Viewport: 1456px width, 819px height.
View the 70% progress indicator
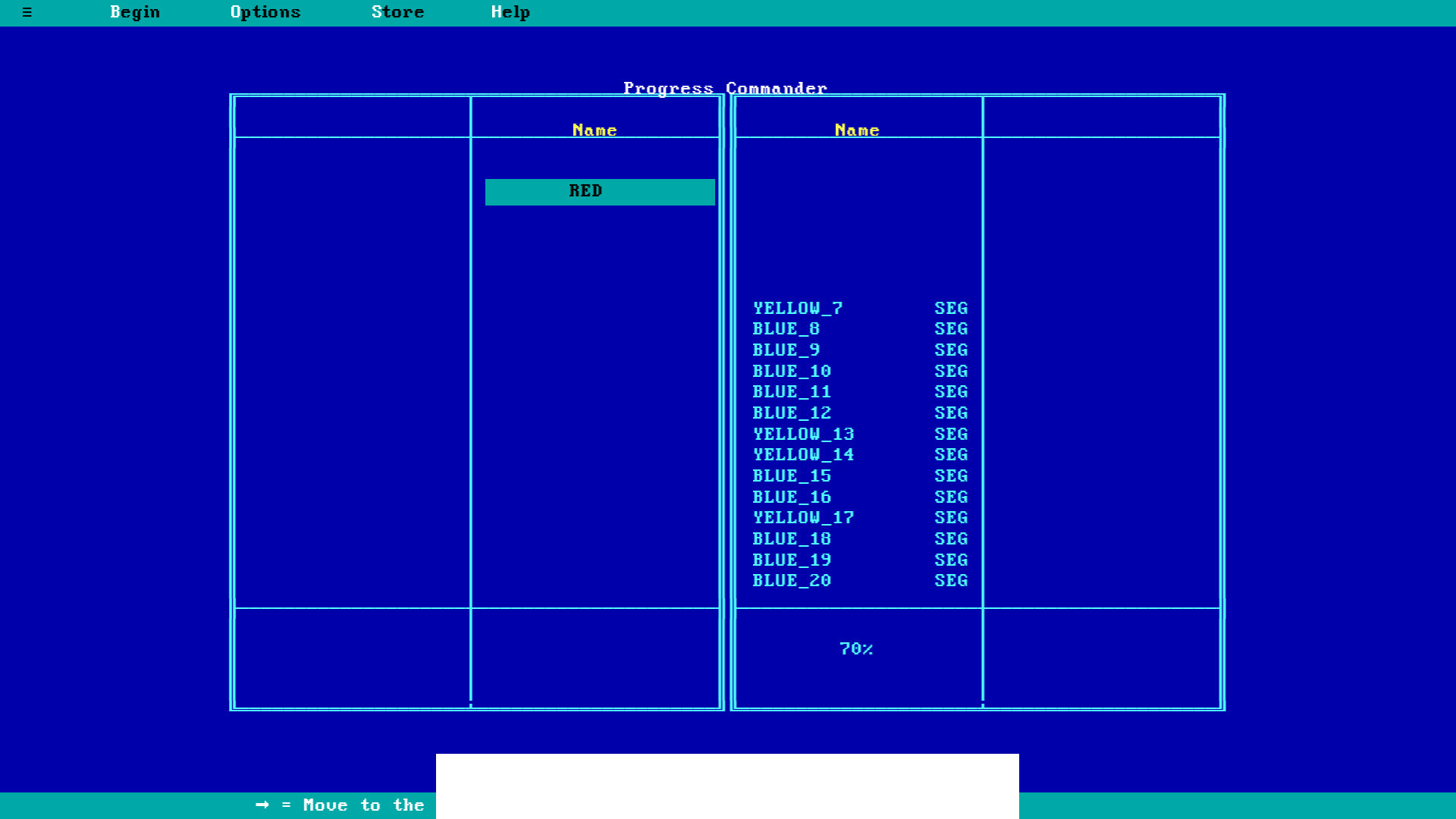point(856,648)
